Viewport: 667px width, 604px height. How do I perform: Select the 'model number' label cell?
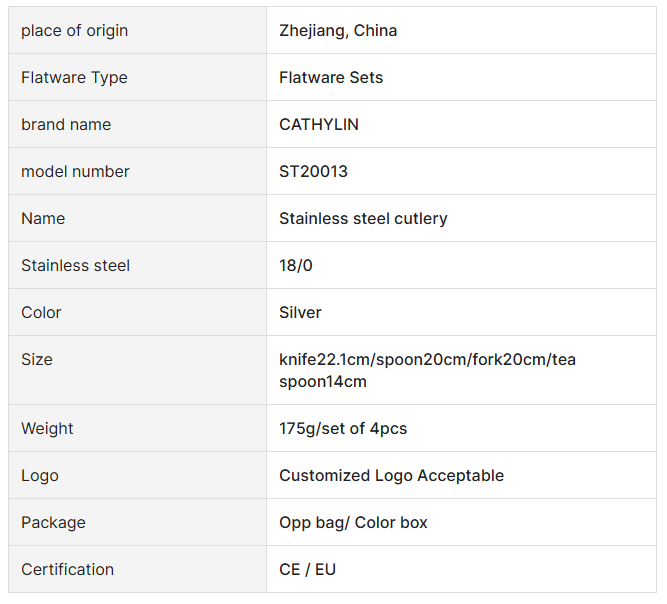tap(75, 172)
